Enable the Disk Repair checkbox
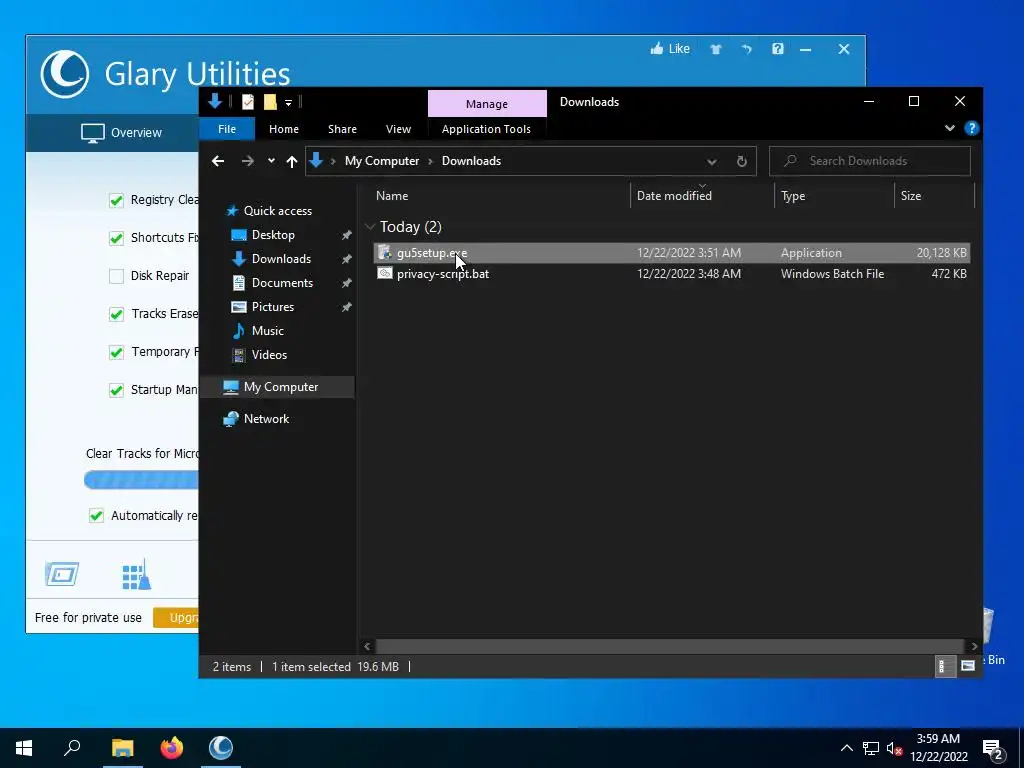Screen dimensions: 1024x768 [x=116, y=276]
